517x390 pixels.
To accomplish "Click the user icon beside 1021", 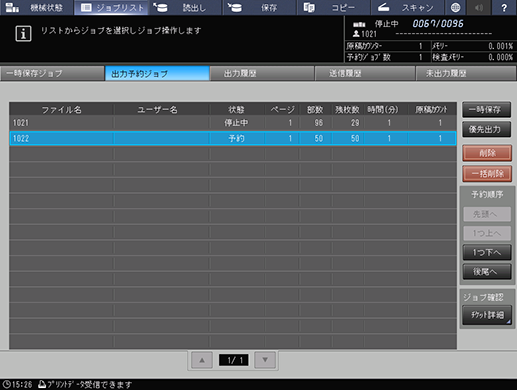I will point(356,34).
